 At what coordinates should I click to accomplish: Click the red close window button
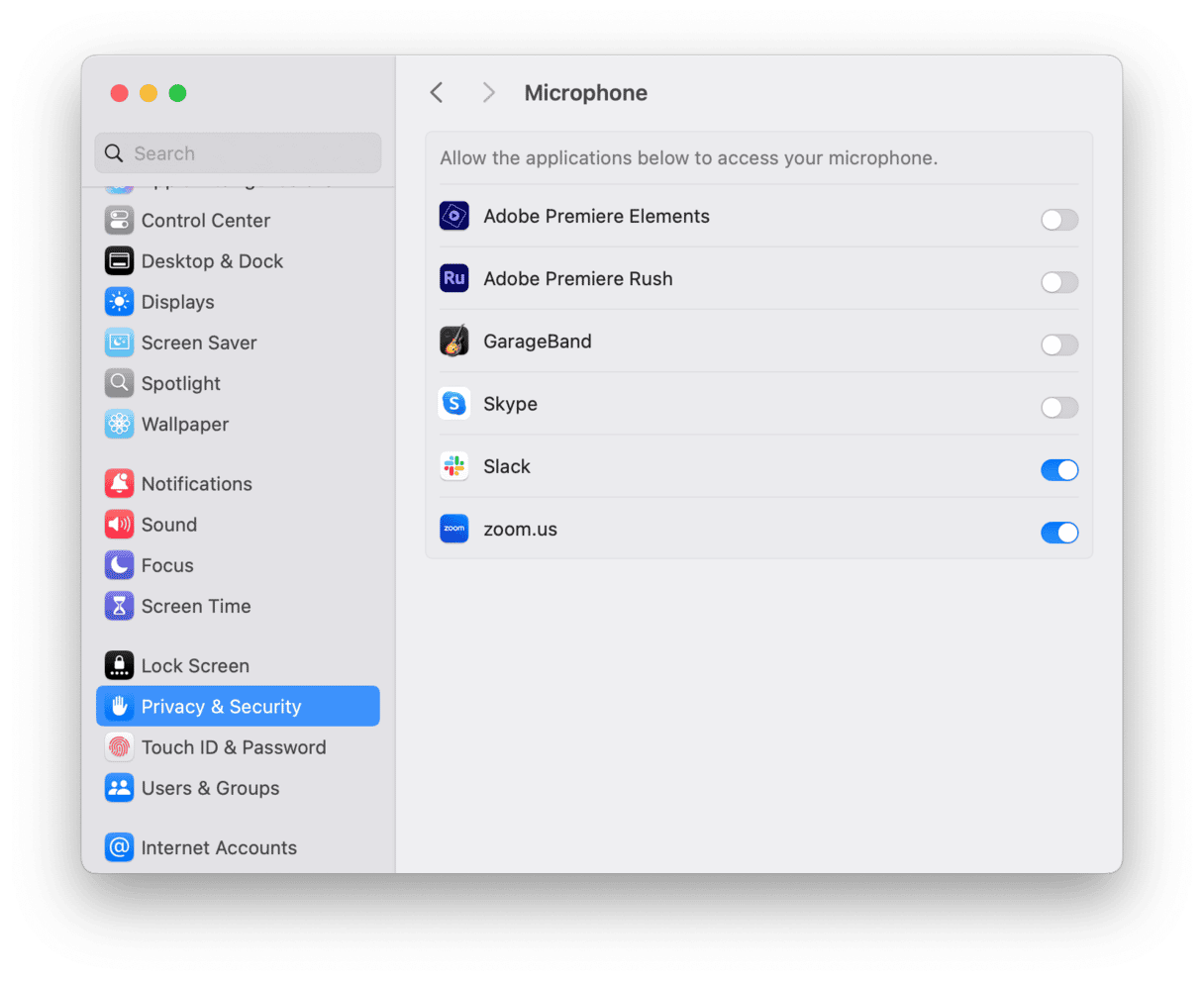pyautogui.click(x=119, y=93)
